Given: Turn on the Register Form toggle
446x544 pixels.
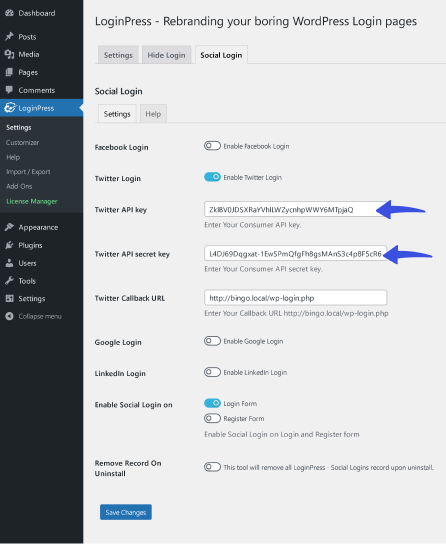Looking at the screenshot, I should (212, 418).
